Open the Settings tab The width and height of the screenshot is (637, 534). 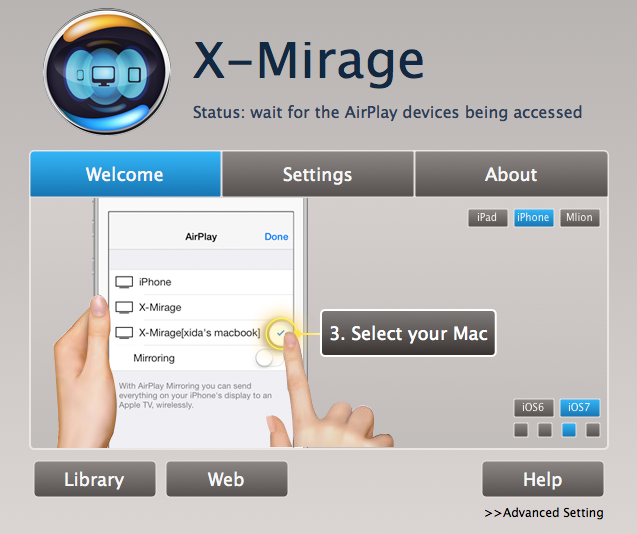click(x=317, y=174)
